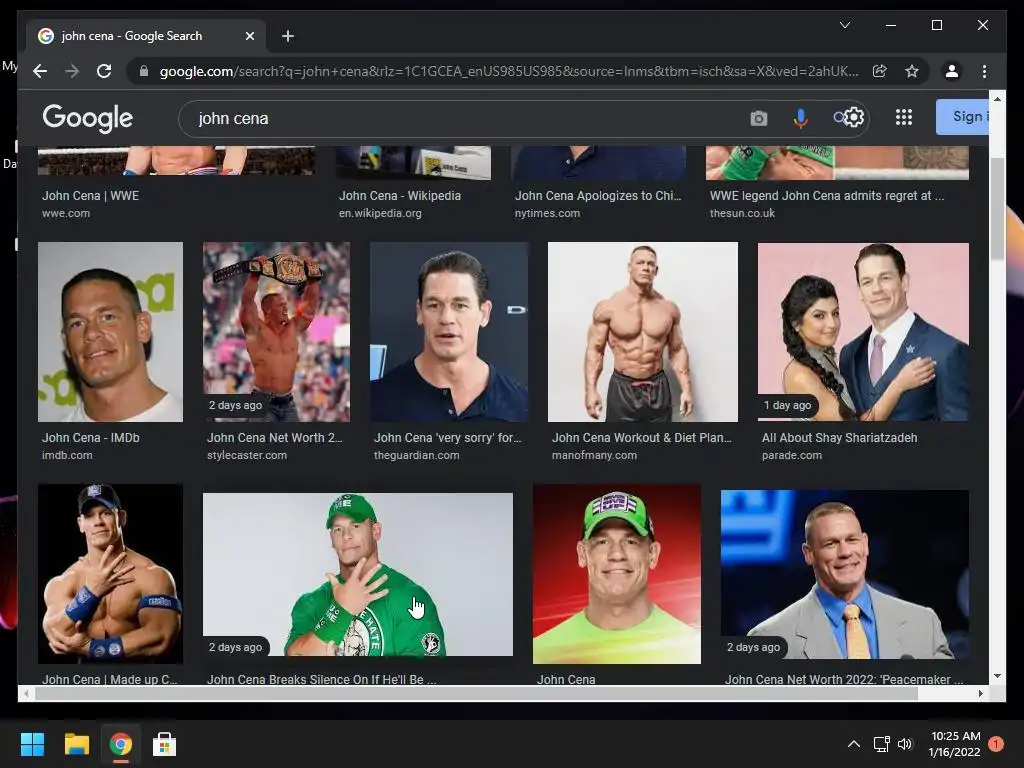This screenshot has width=1024, height=768.
Task: Click the horizontal scrollbar right arrow
Action: point(980,694)
